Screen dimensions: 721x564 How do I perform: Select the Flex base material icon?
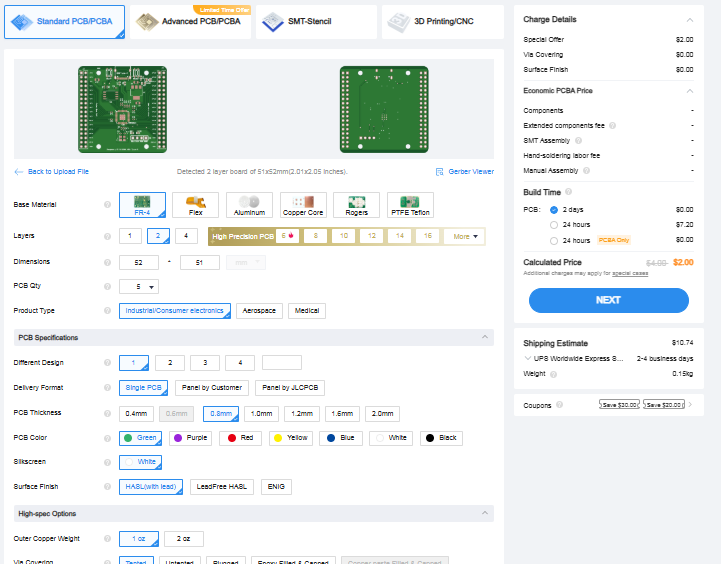coord(195,205)
